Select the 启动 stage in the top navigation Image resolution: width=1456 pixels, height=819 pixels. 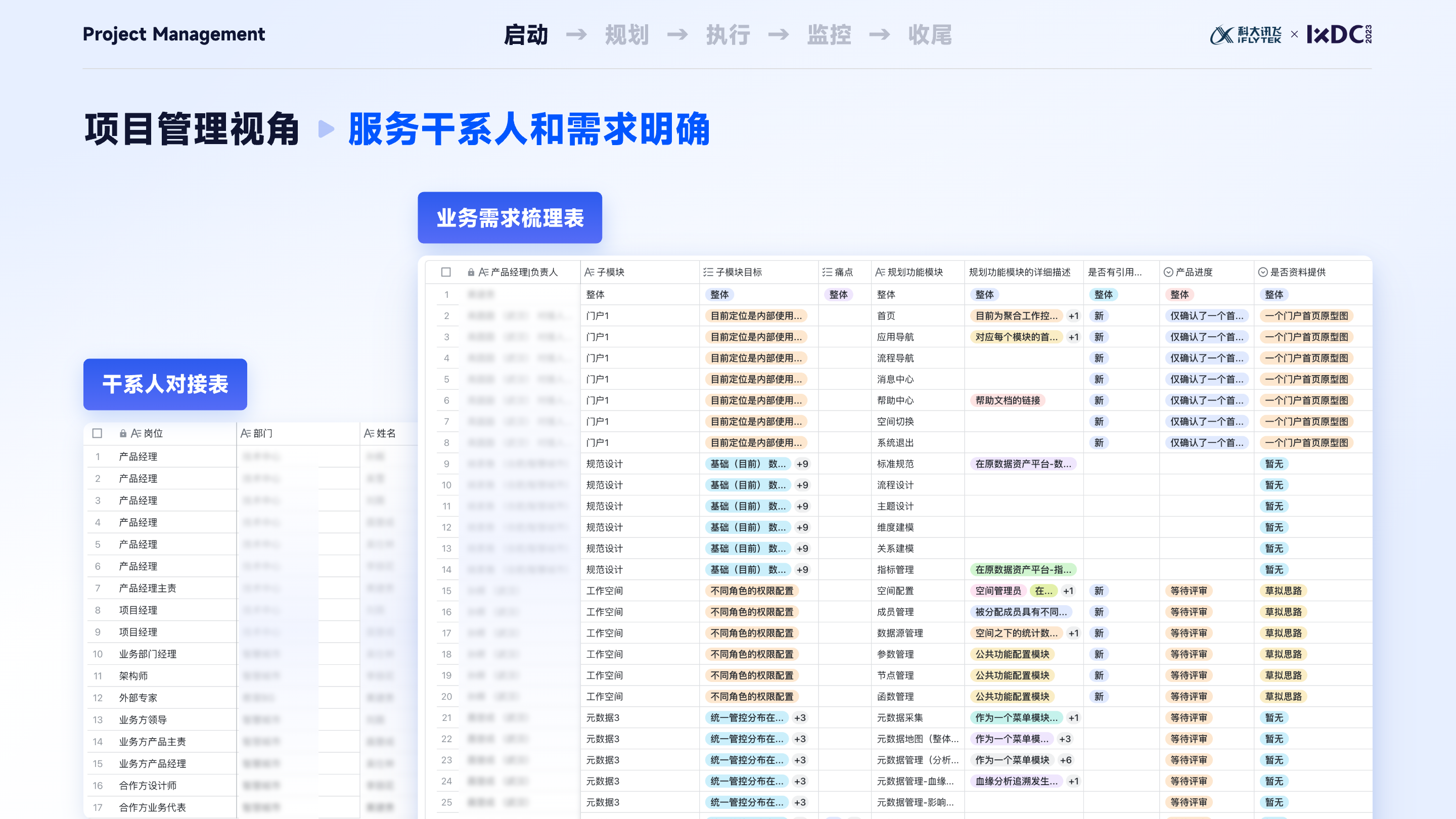click(527, 35)
